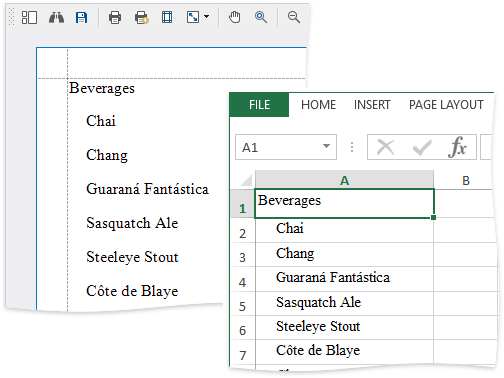504x378 pixels.
Task: Select row 1 header
Action: click(x=243, y=204)
